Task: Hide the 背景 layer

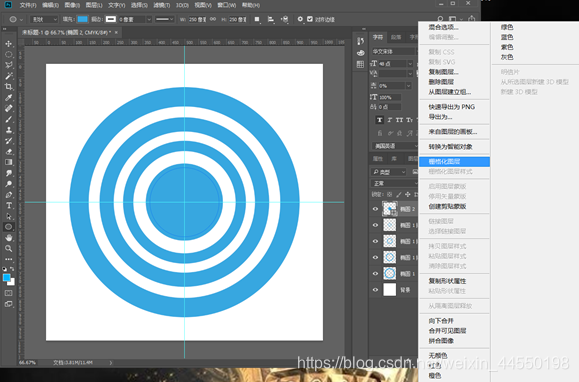Action: click(x=375, y=290)
